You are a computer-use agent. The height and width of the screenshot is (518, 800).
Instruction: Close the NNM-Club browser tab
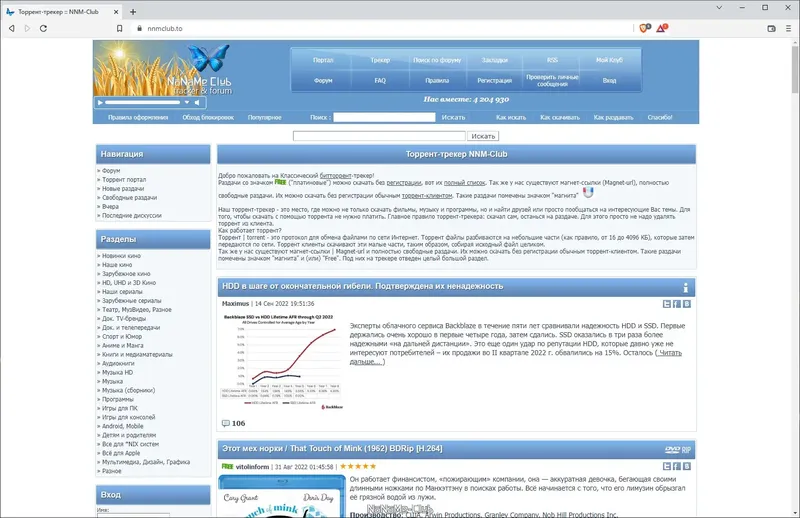(x=116, y=12)
